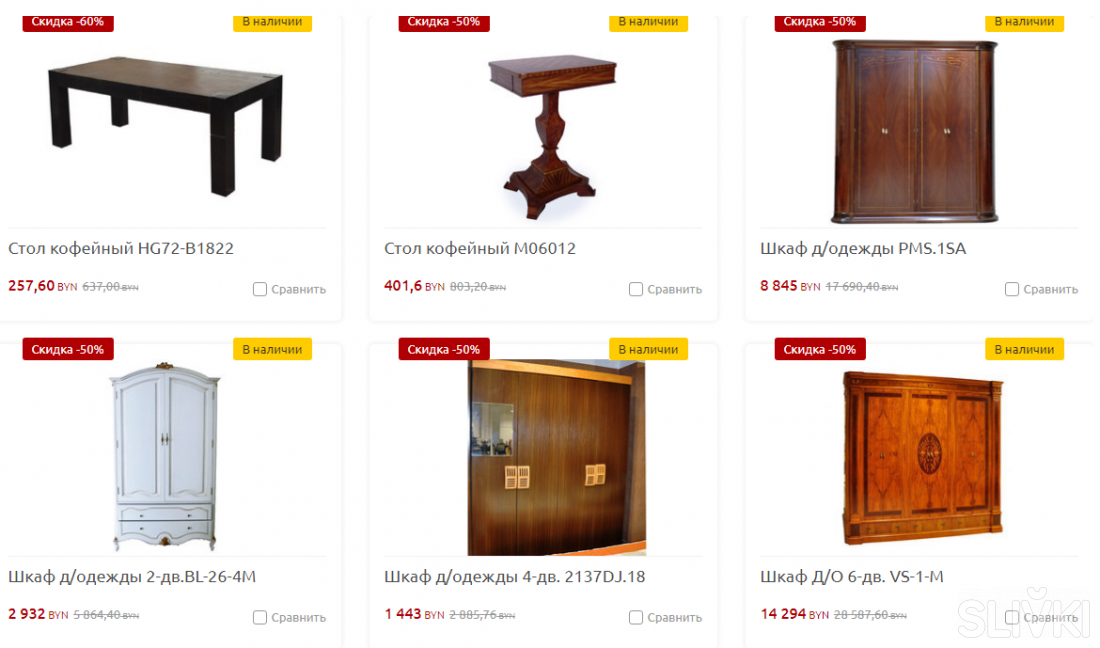Viewport: 1100px width, 648px height.
Task: Follow the Шкаф д/одежды 2-дв.BL-26-4M link
Action: (x=132, y=576)
